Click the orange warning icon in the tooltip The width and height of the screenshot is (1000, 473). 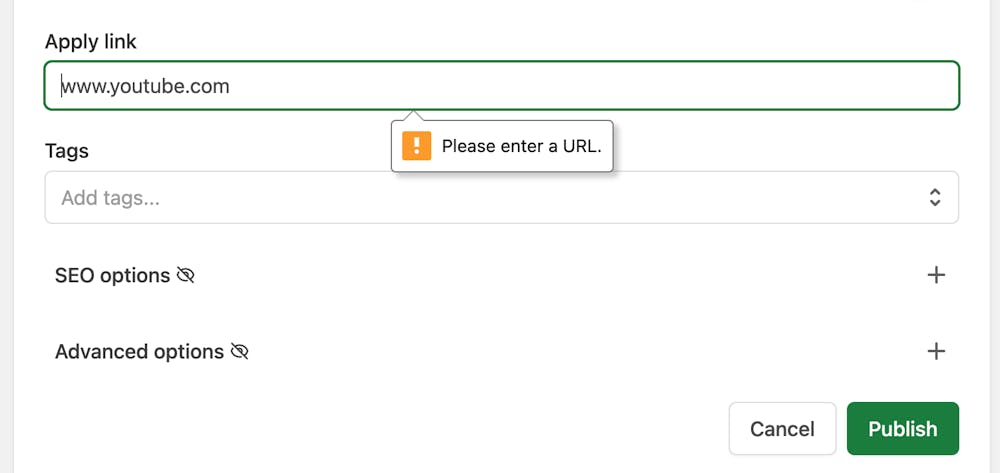(416, 146)
